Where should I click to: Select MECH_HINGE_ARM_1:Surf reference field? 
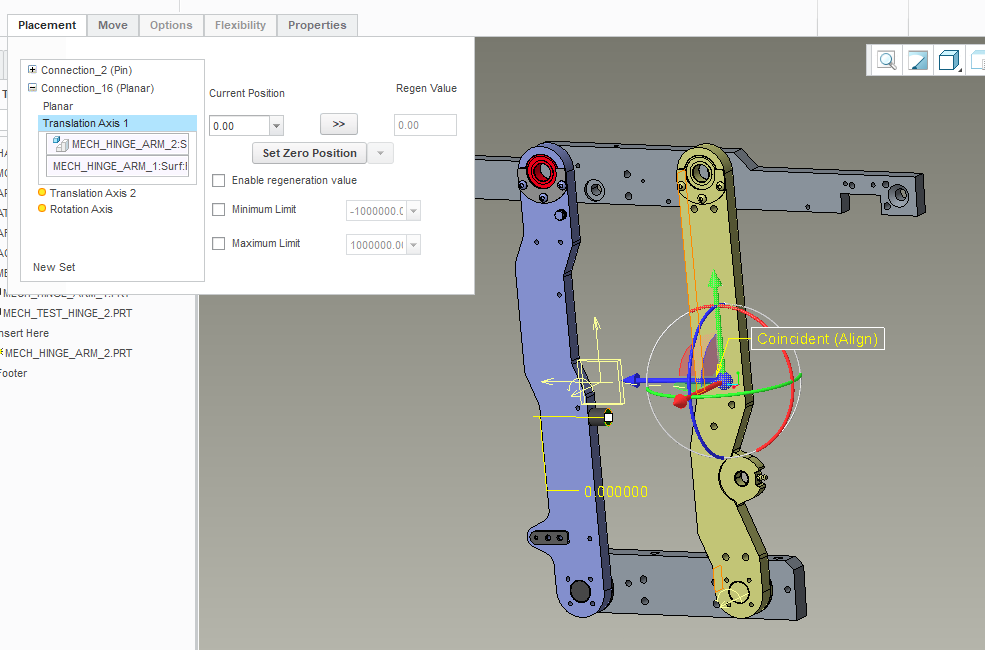118,166
